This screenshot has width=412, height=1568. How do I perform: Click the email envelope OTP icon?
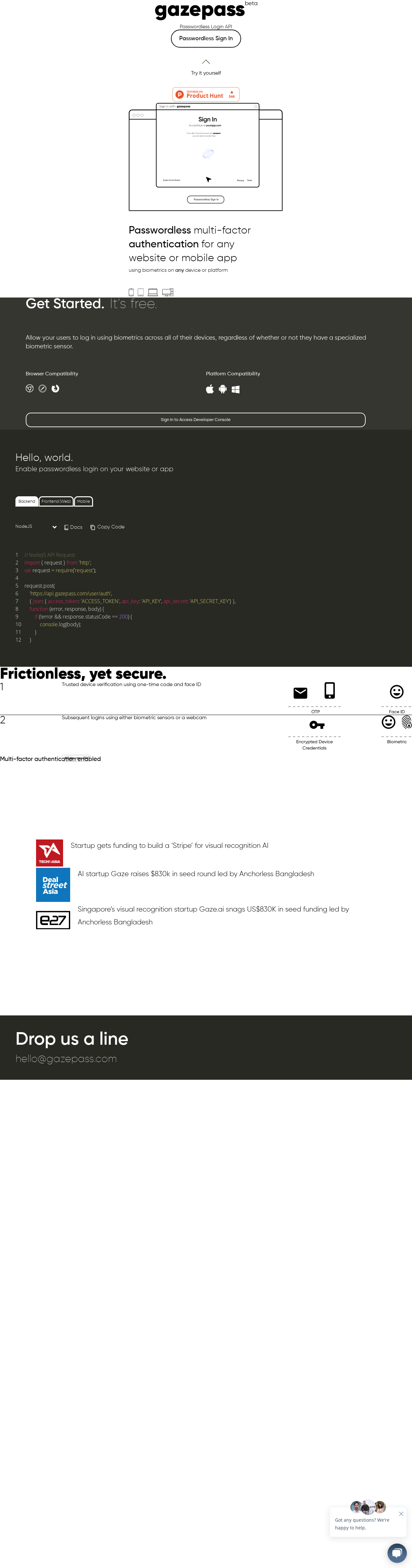300,693
